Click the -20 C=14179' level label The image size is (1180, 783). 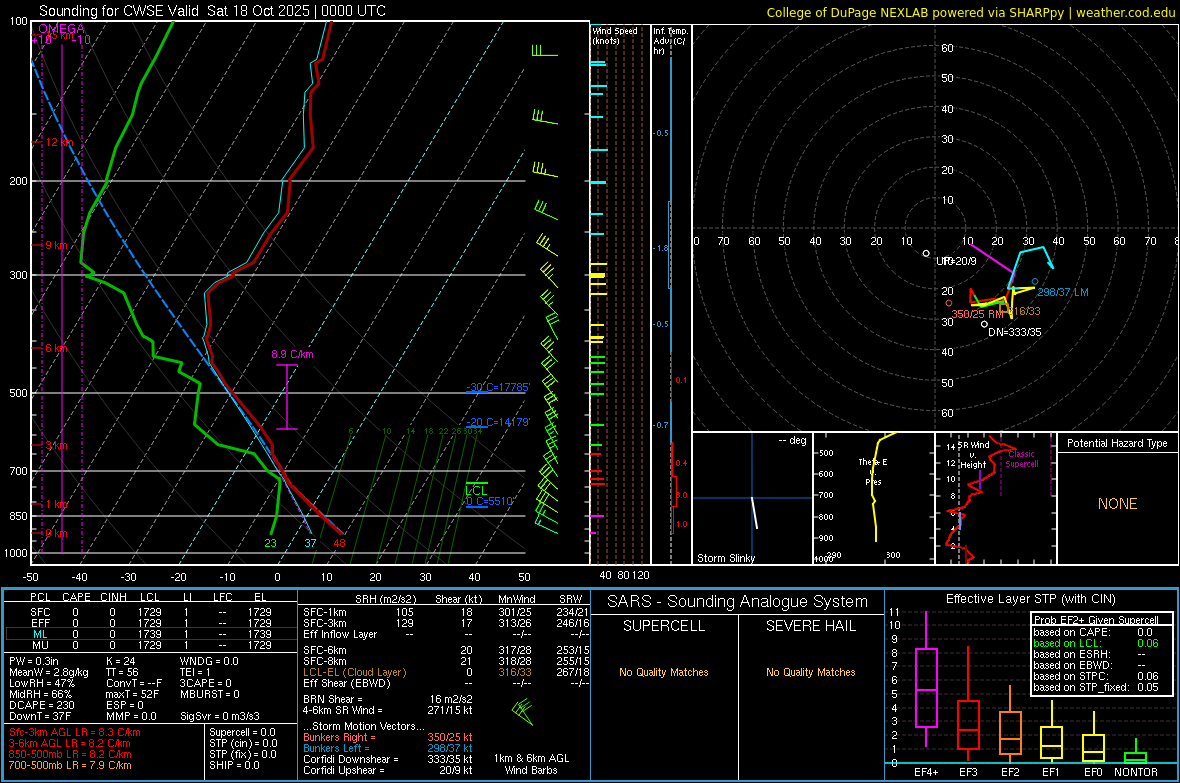click(498, 422)
